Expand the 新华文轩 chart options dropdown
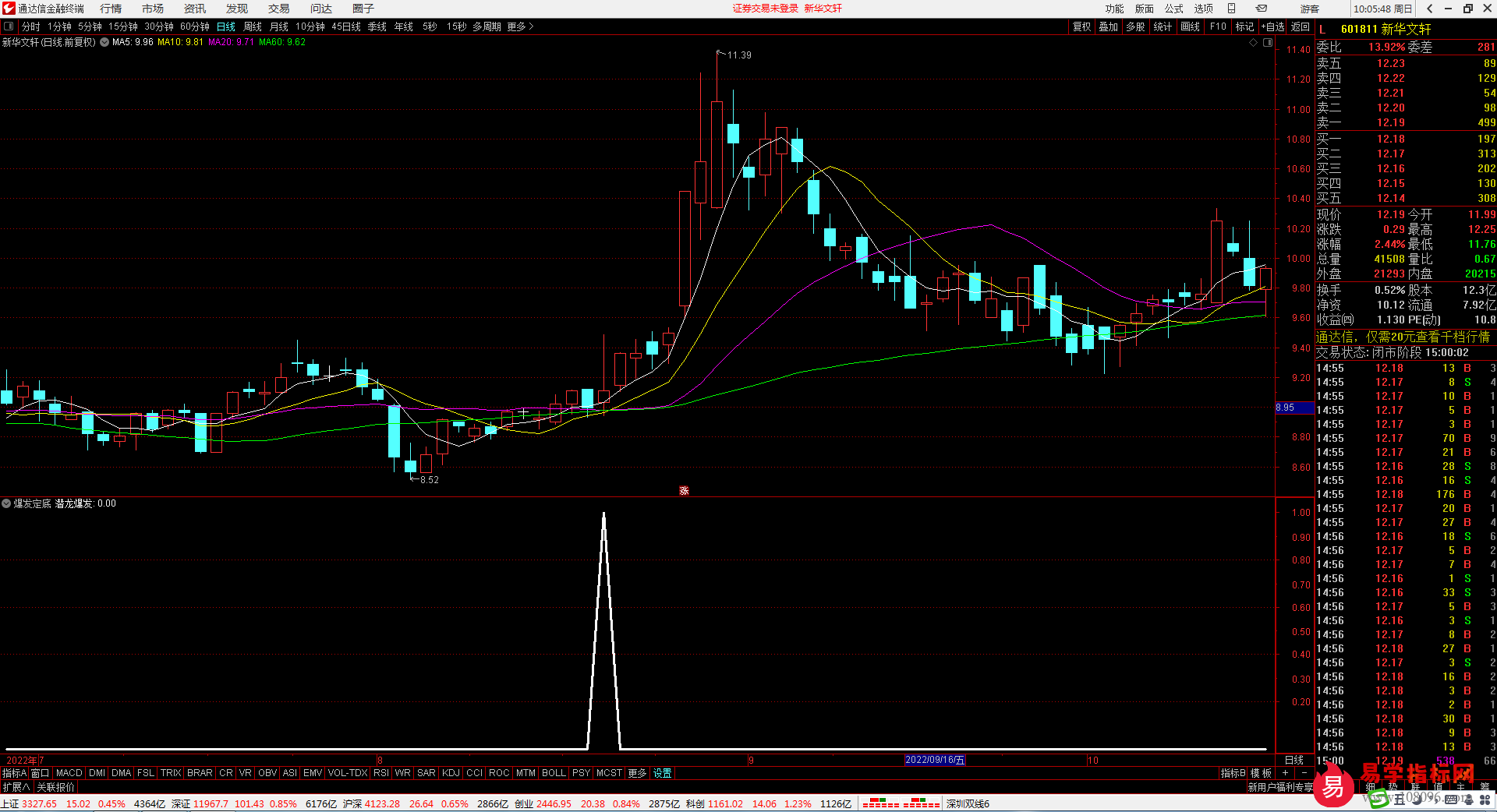Screen dimensions: 1497x812 pyautogui.click(x=104, y=43)
